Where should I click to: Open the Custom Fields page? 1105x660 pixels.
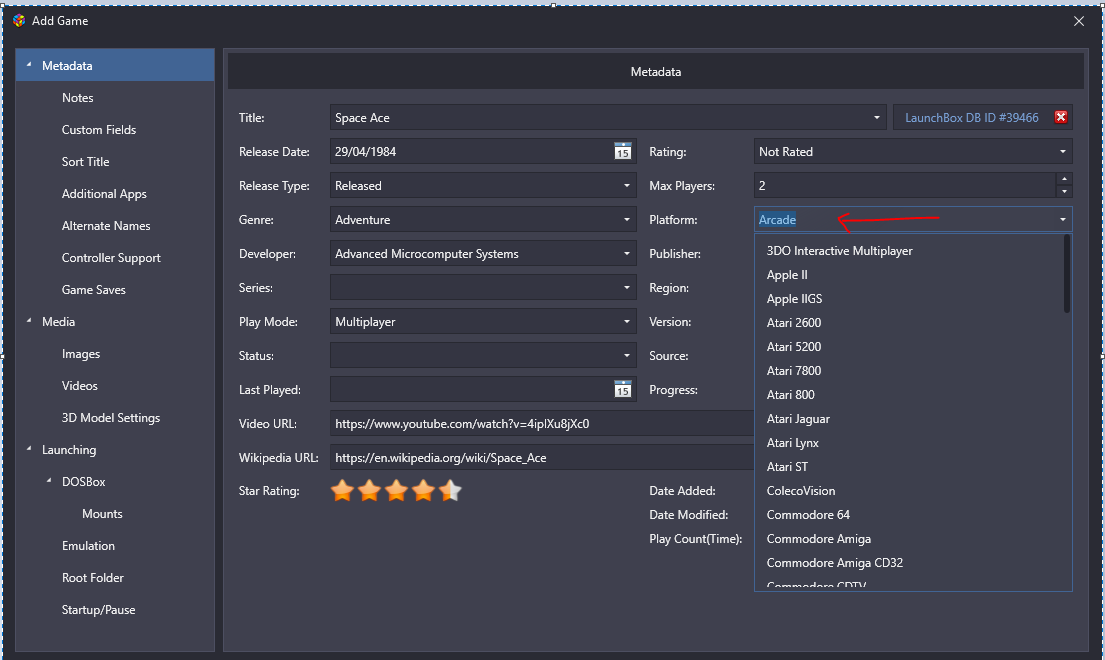point(99,130)
